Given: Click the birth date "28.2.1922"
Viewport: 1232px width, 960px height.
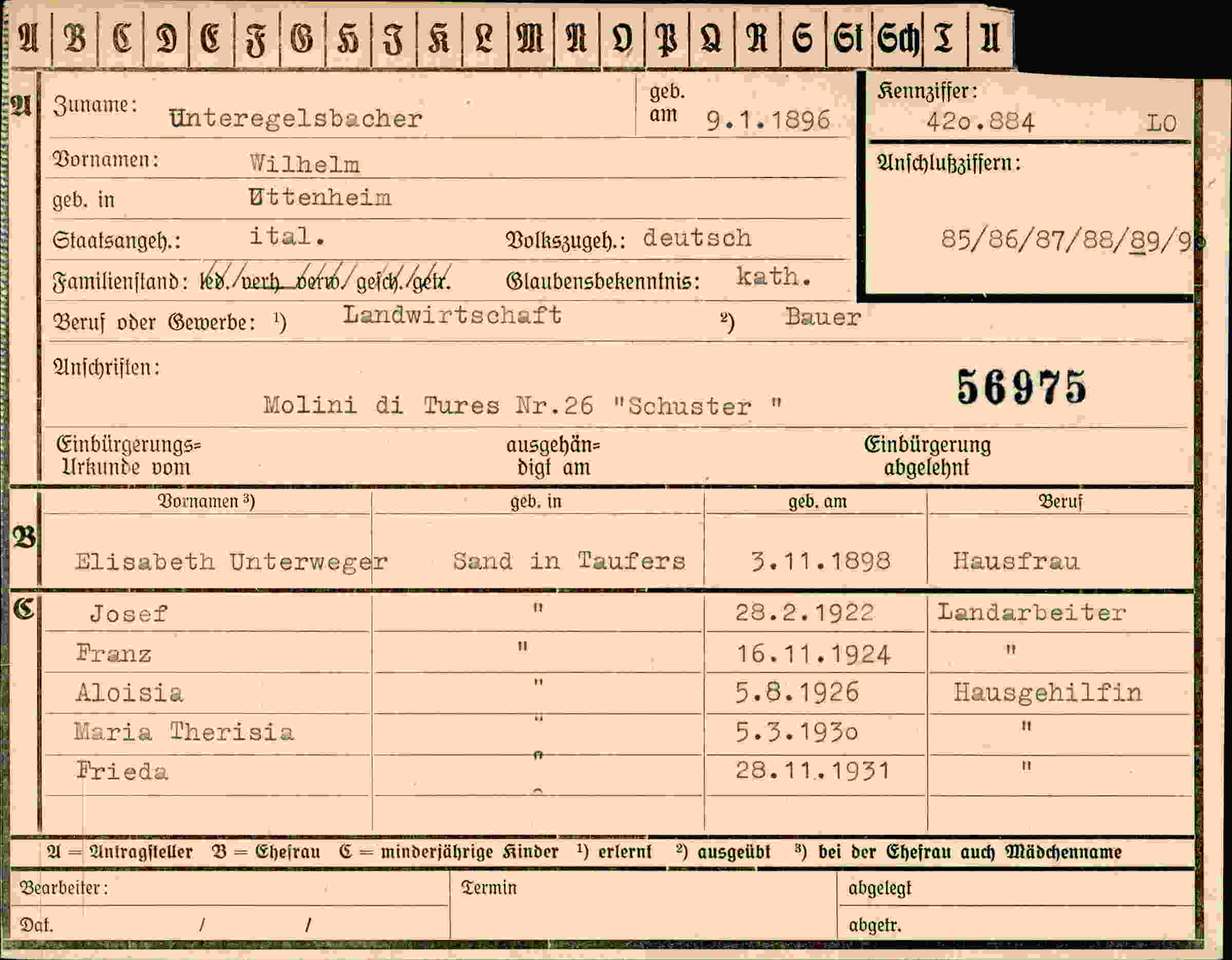Looking at the screenshot, I should pyautogui.click(x=805, y=613).
